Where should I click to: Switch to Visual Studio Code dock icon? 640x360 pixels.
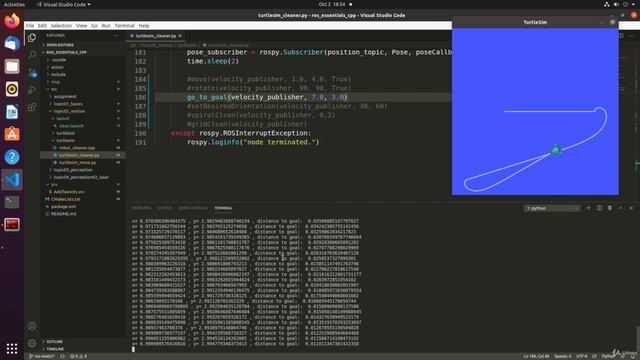[x=12, y=180]
